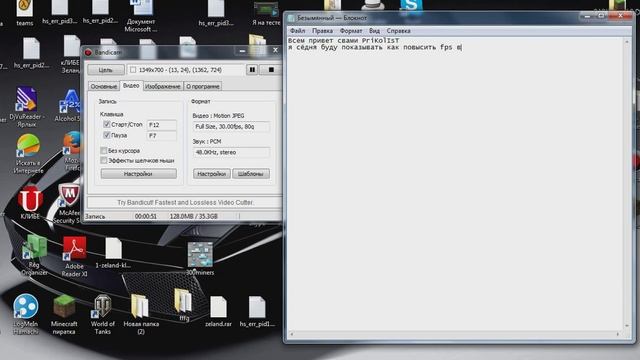Select the World of Tanks icon
This screenshot has width=640, height=360.
pyautogui.click(x=102, y=314)
